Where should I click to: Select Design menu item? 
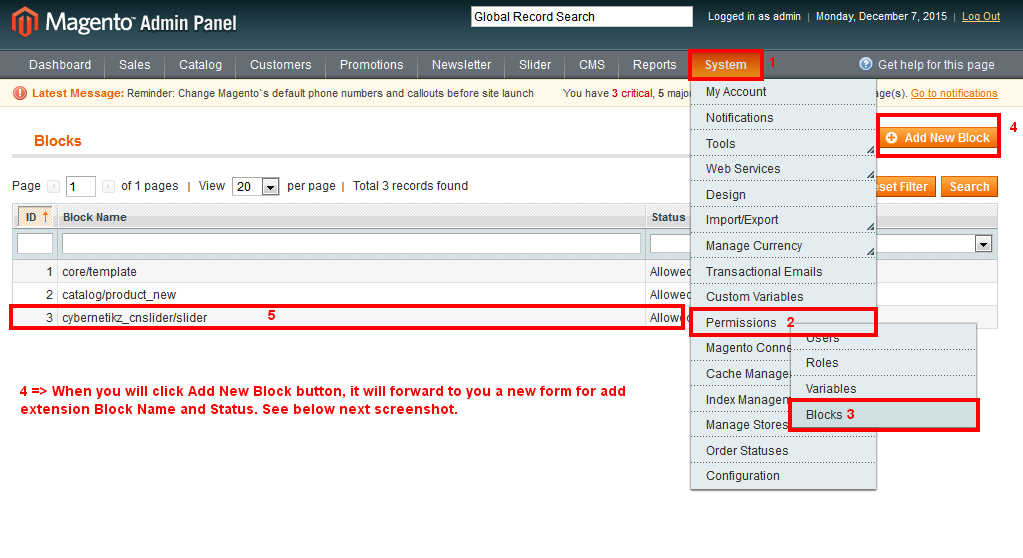click(783, 194)
